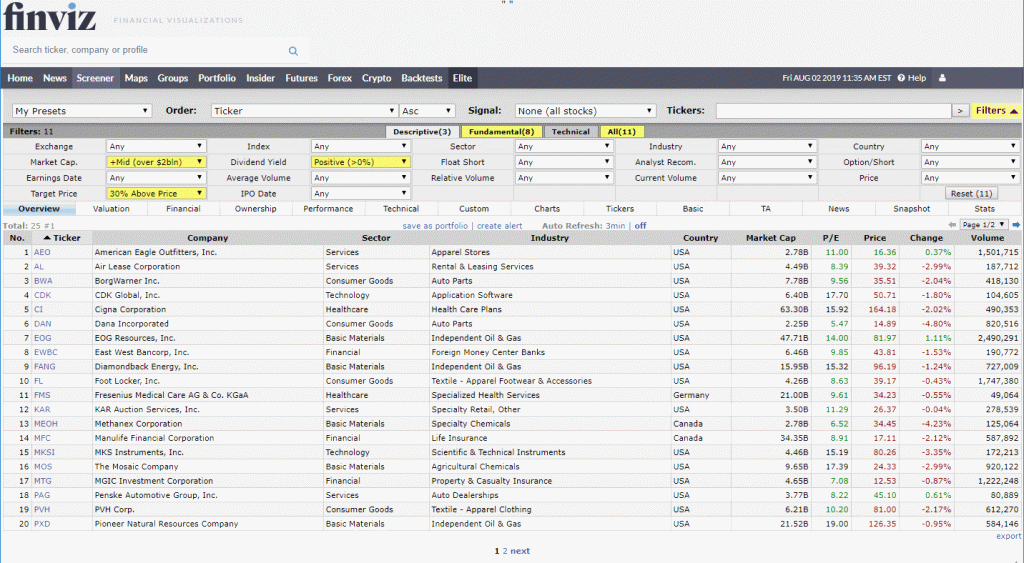Switch to the Technical filter tab
Screen dimensions: 1024x563
[x=570, y=132]
